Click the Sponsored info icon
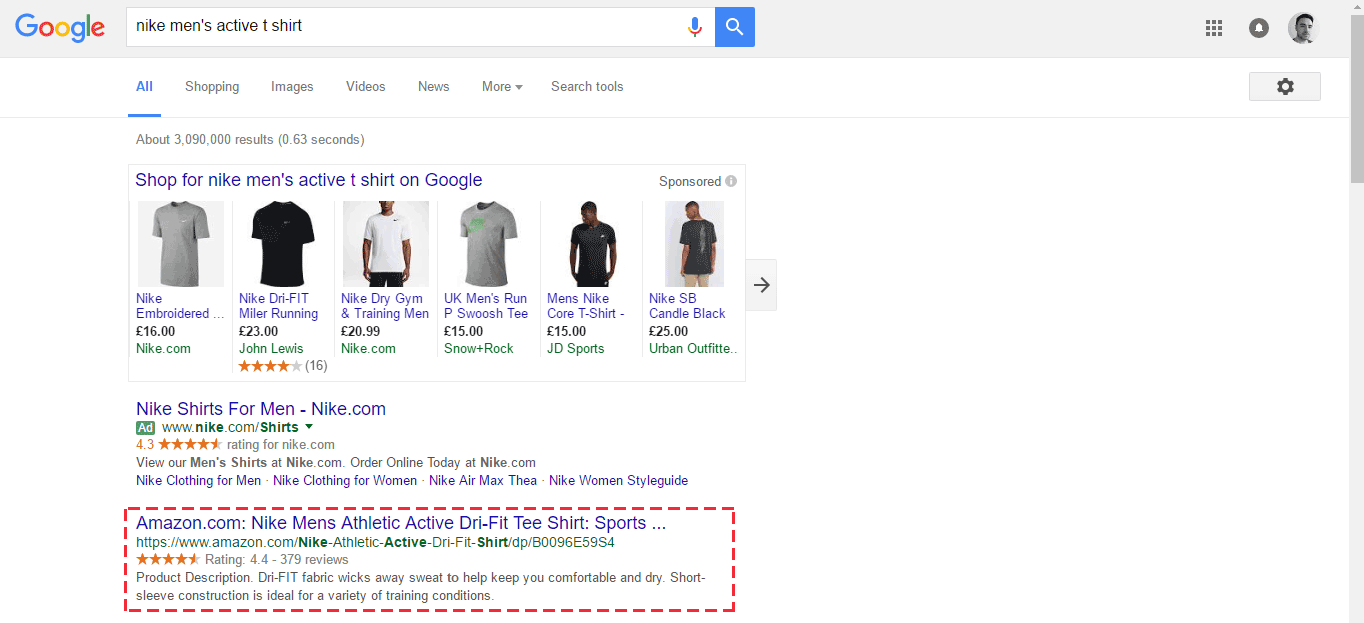The image size is (1364, 623). tap(730, 181)
